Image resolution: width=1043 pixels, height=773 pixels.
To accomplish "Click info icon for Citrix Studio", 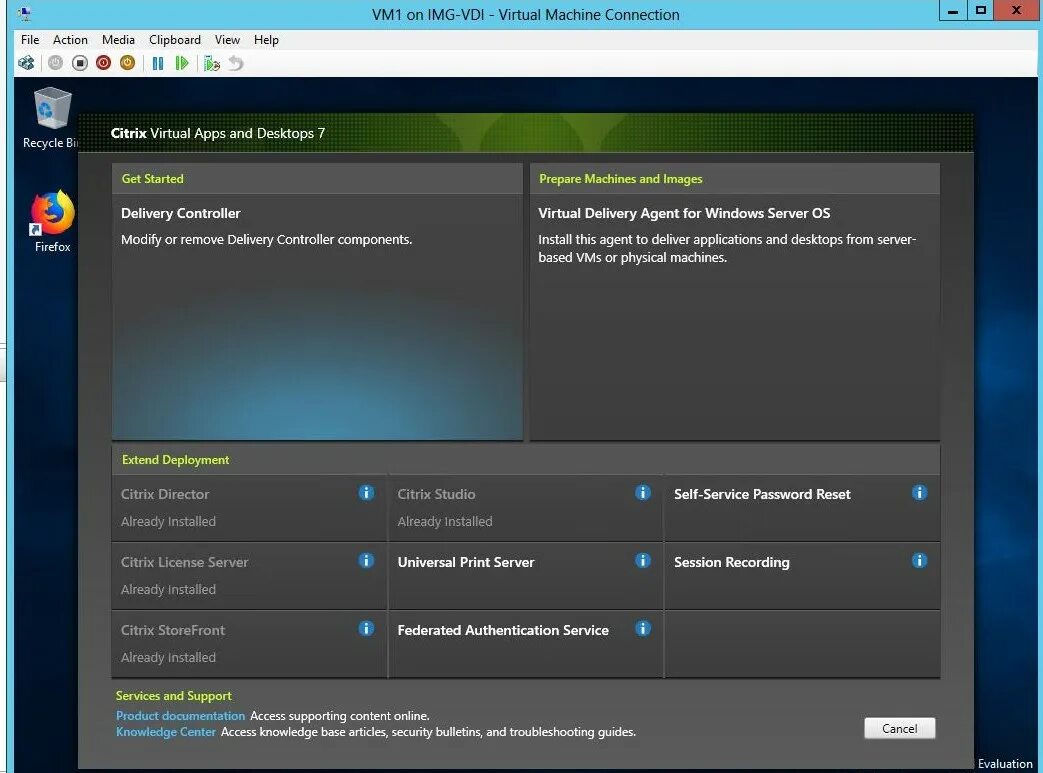I will point(643,492).
